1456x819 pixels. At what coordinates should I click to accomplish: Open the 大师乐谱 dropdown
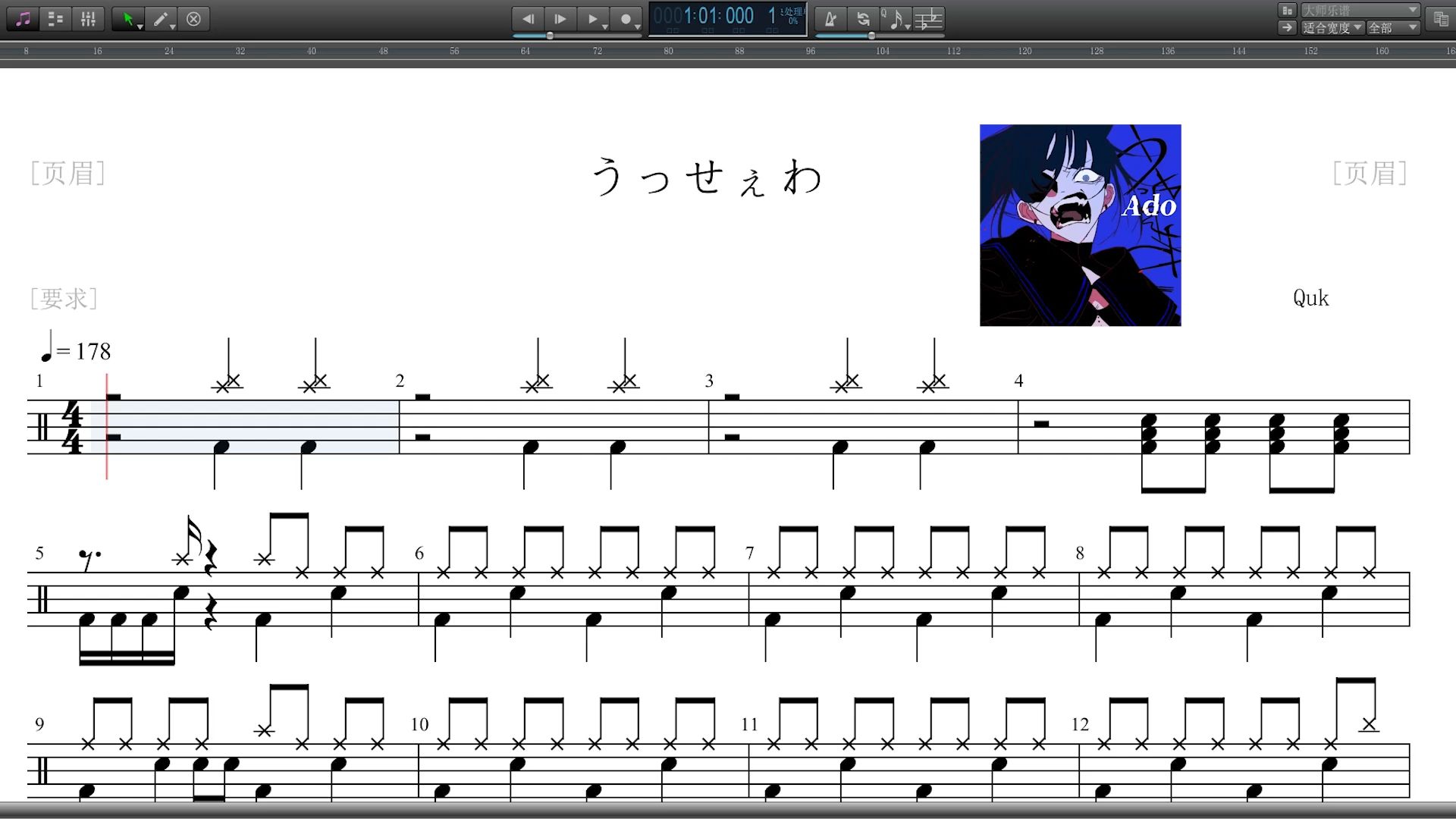(1360, 10)
